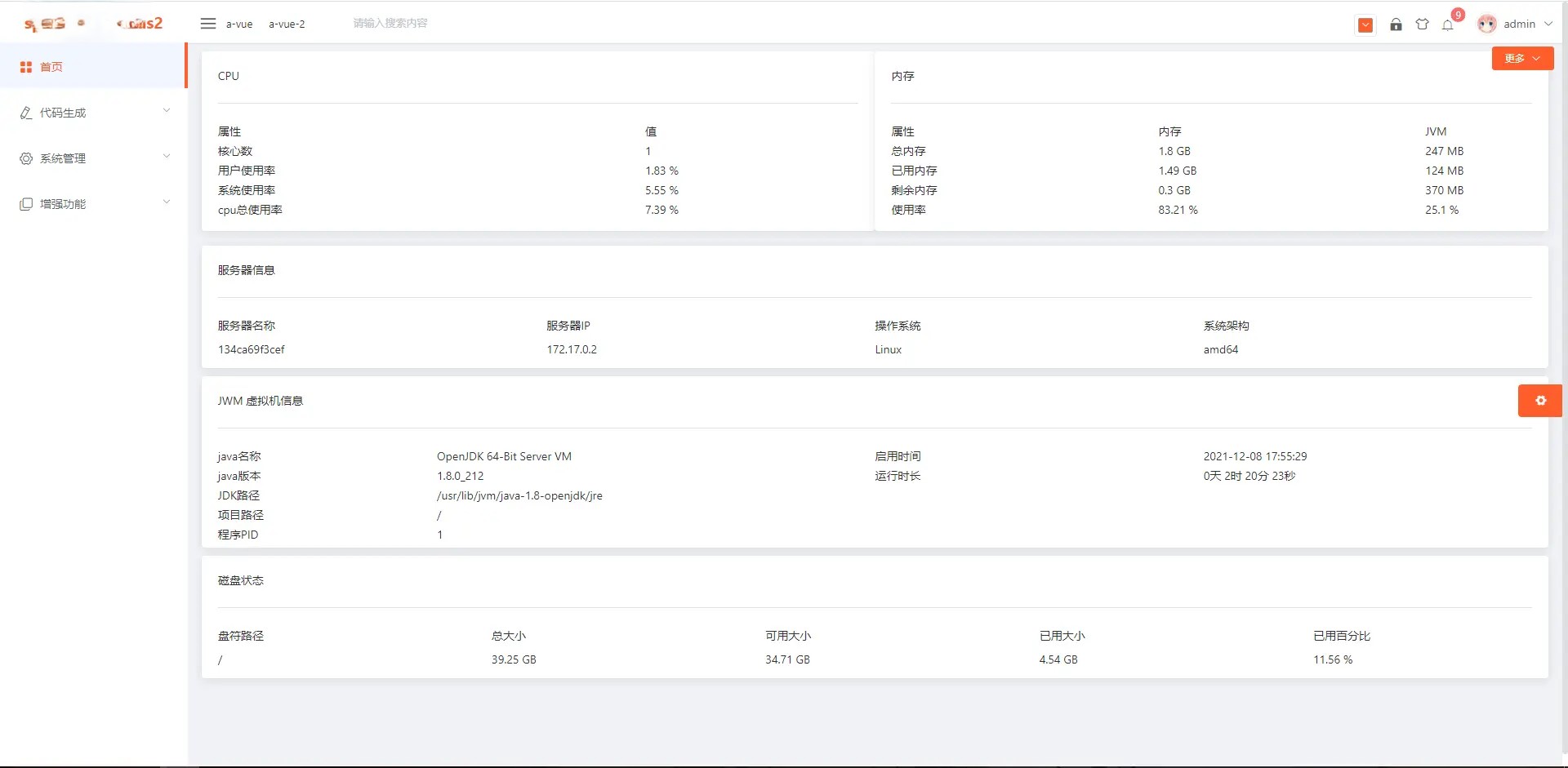Click JVM total value 247 MB

point(1444,151)
